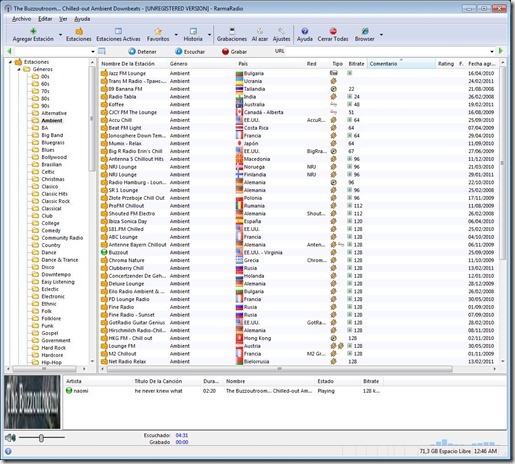Open the Archivo menu

coord(22,19)
